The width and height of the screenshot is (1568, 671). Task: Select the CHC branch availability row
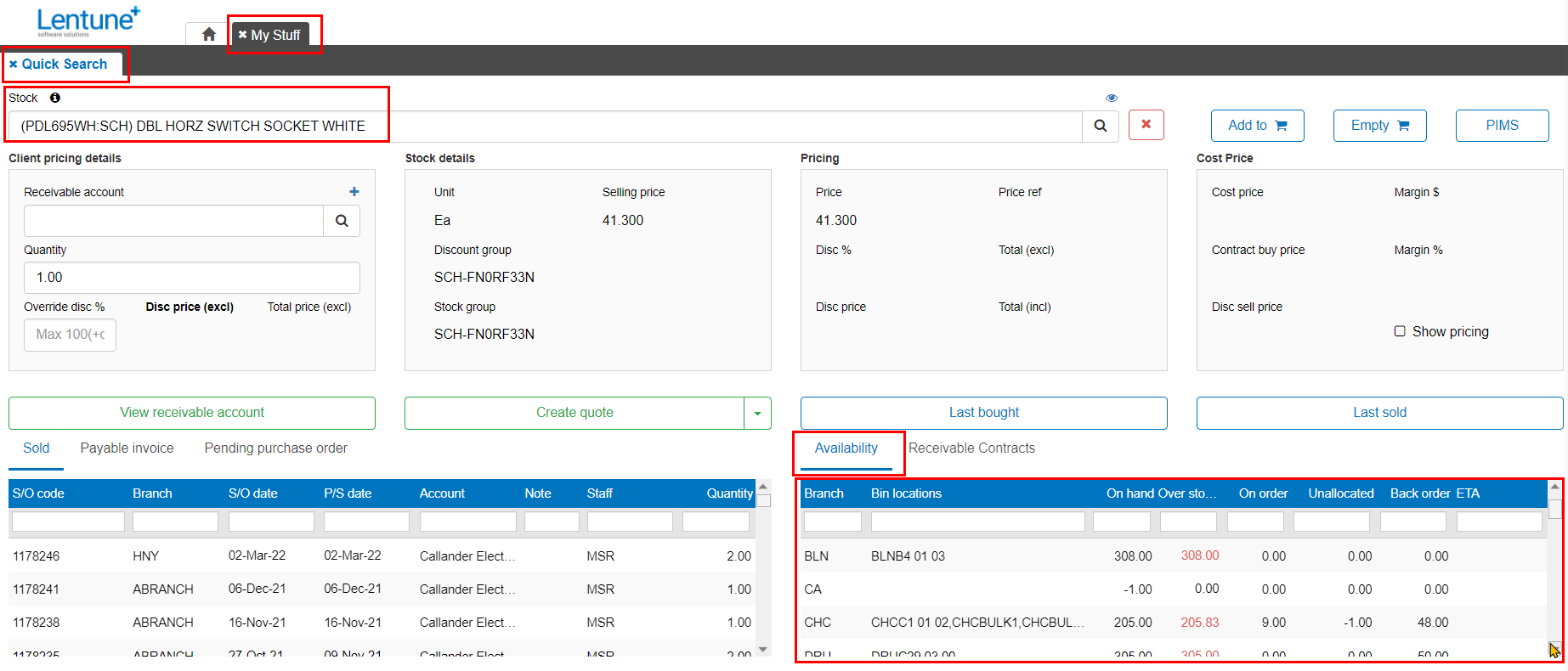[x=1174, y=623]
